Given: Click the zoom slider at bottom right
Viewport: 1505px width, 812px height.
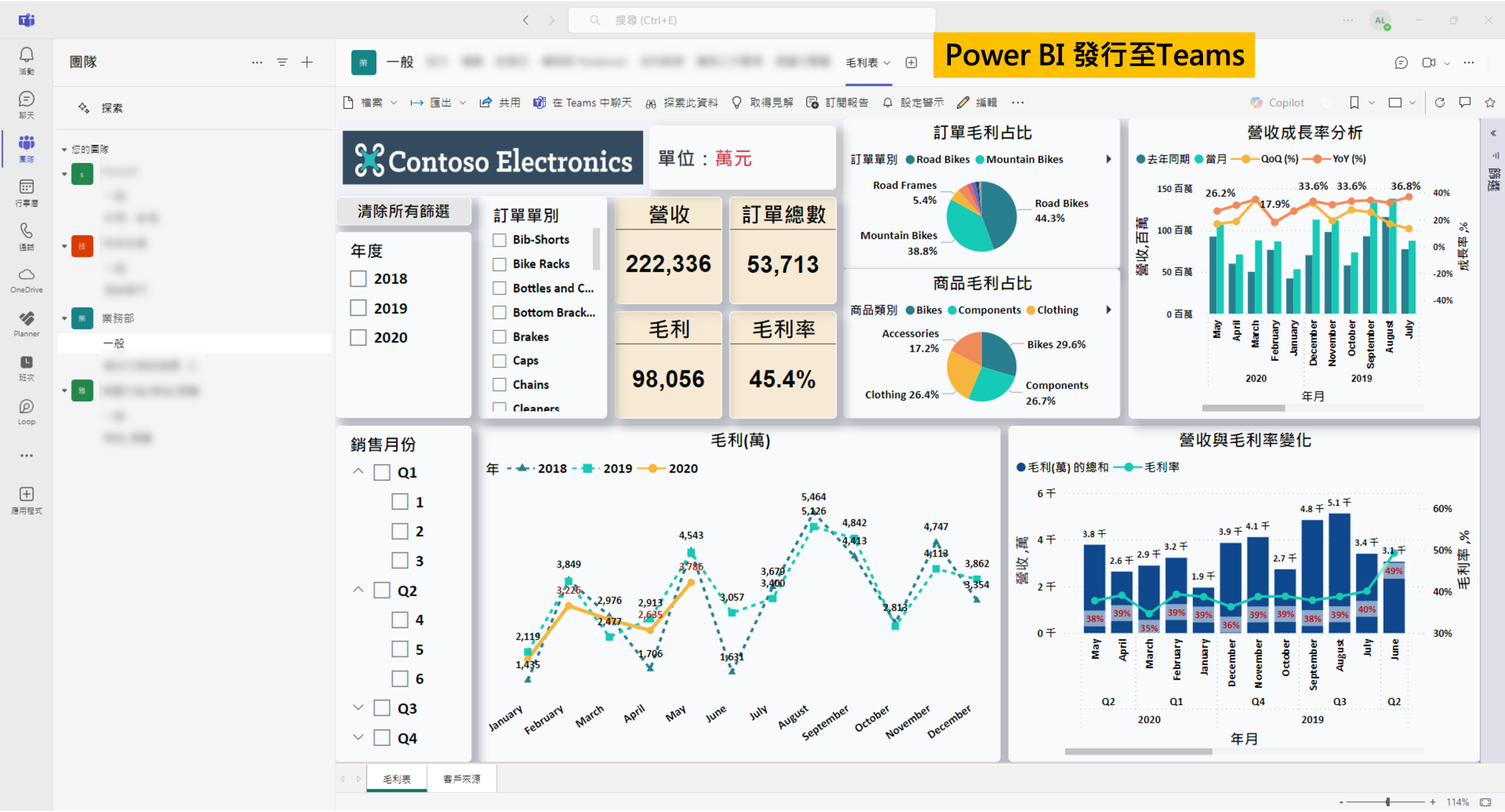Looking at the screenshot, I should pyautogui.click(x=1387, y=802).
